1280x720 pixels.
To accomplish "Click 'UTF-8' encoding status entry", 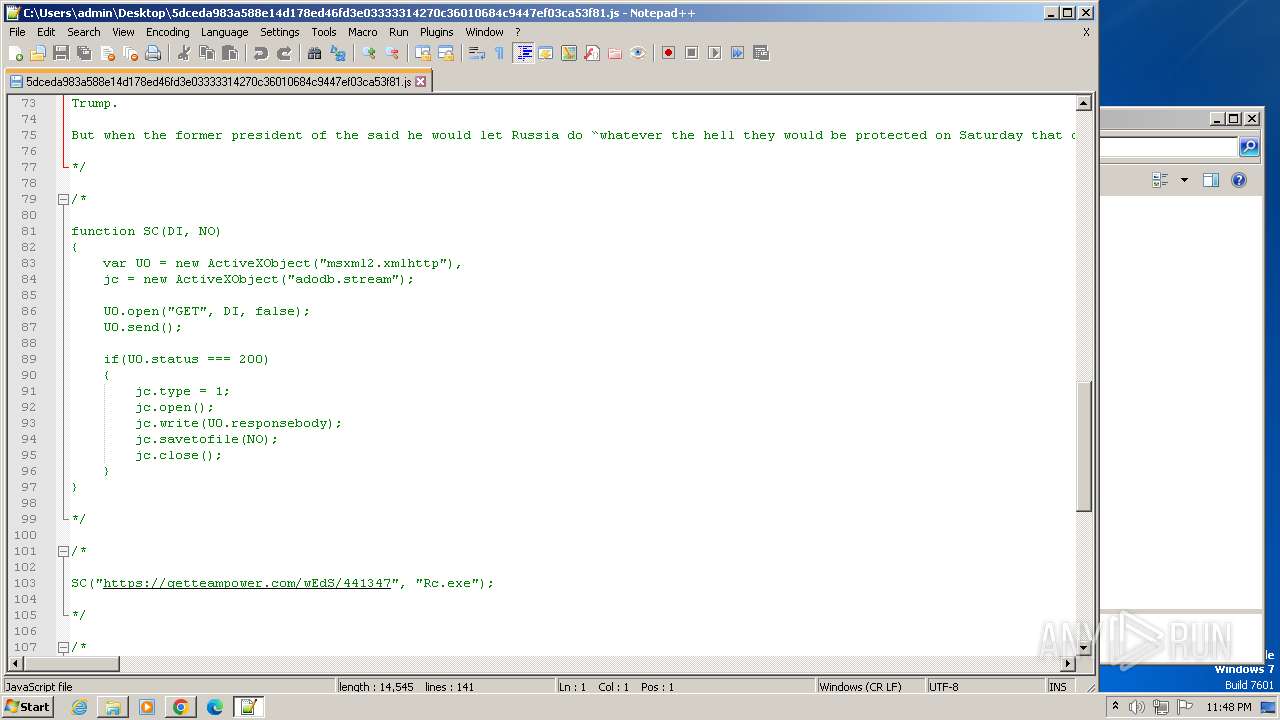I will click(x=943, y=687).
